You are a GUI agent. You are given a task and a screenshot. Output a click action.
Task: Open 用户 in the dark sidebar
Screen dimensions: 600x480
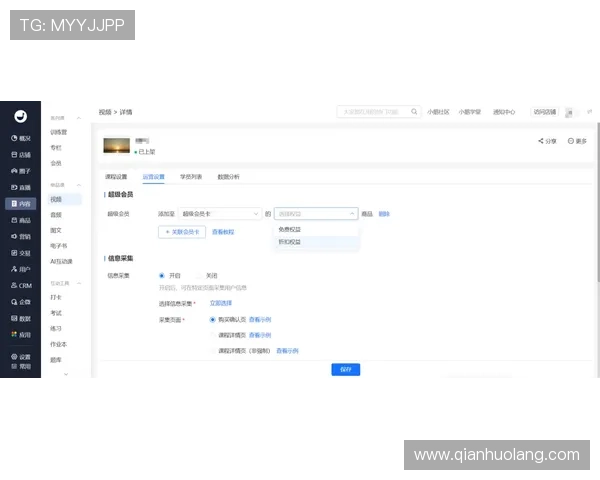[x=21, y=269]
